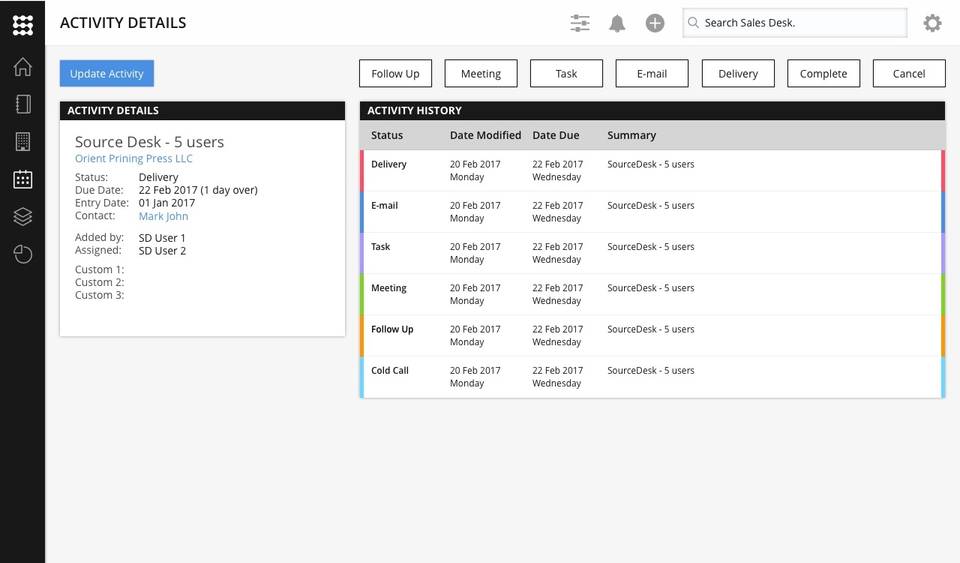Click the Task row summary text
Image resolution: width=960 pixels, height=563 pixels.
(651, 247)
